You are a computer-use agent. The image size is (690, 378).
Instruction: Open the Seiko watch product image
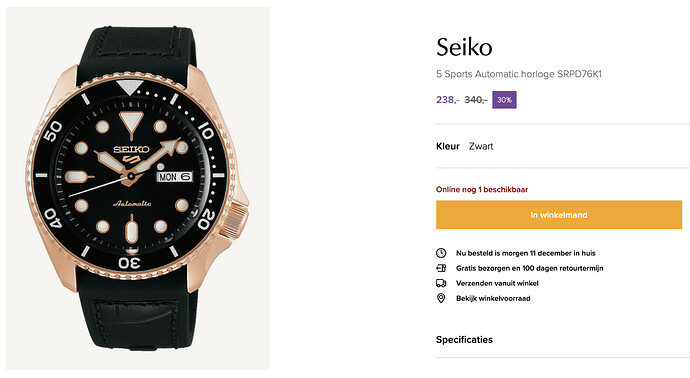(x=137, y=188)
